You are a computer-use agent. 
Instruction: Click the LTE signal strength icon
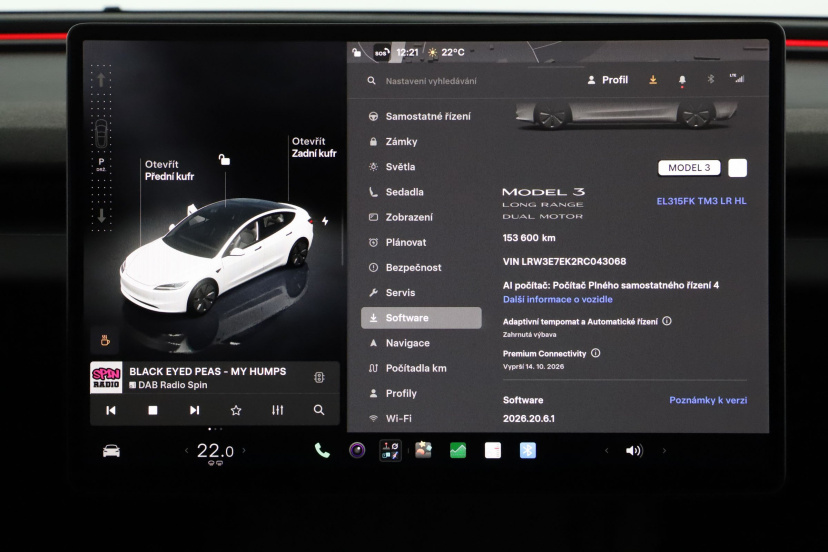(x=737, y=78)
